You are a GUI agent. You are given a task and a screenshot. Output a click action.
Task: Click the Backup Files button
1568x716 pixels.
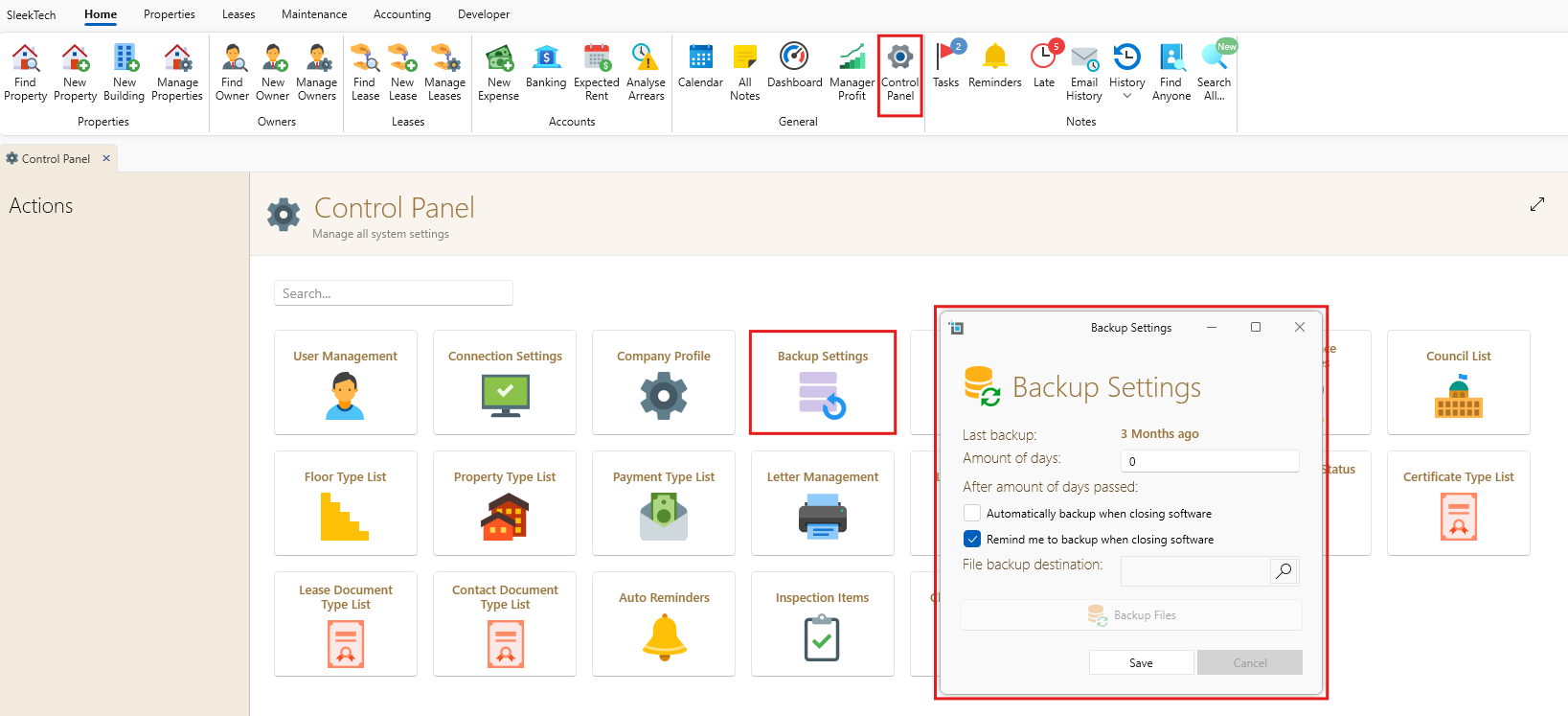pyautogui.click(x=1131, y=615)
